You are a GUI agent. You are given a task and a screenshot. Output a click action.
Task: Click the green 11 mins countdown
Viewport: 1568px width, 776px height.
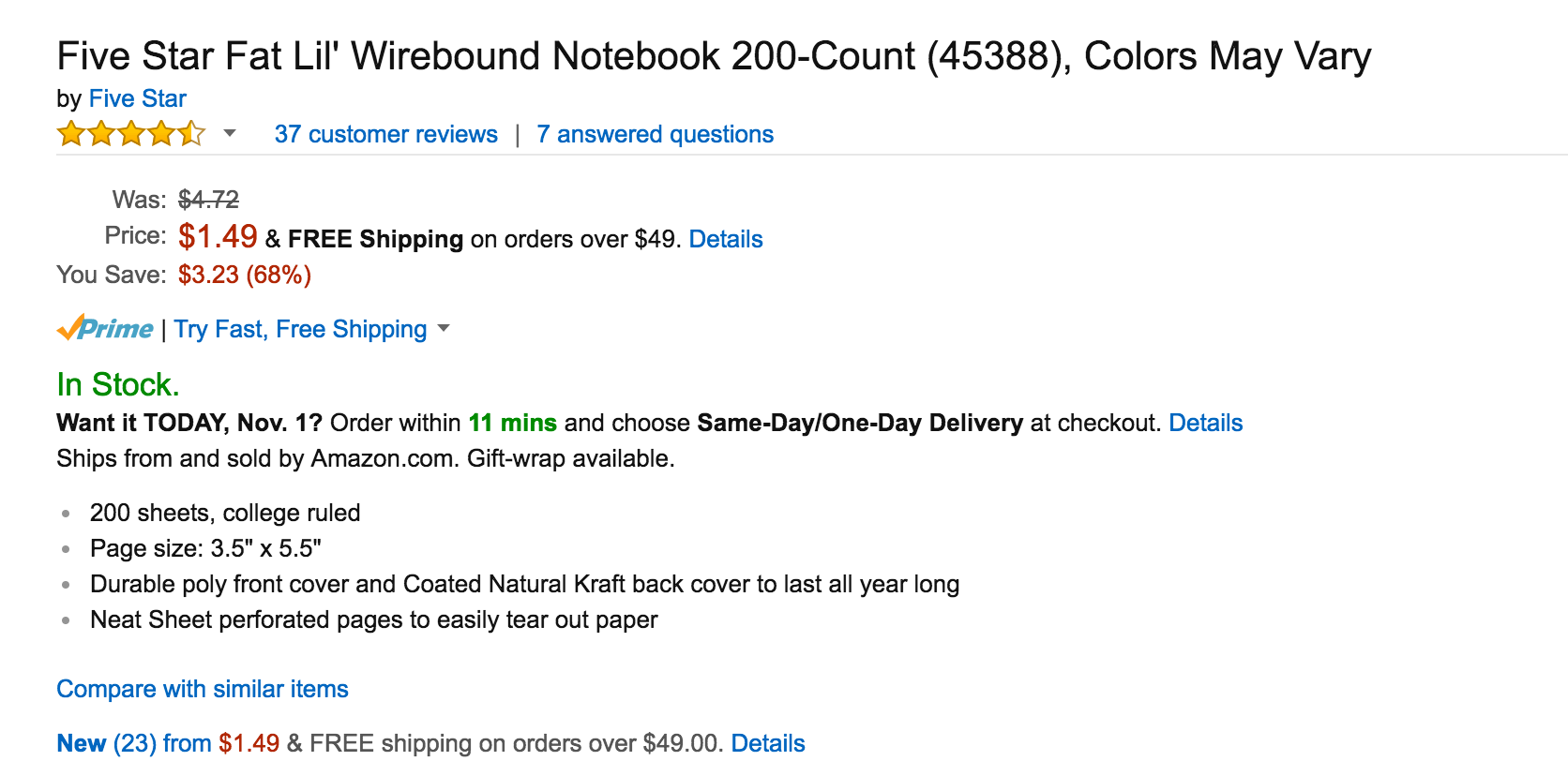point(513,423)
